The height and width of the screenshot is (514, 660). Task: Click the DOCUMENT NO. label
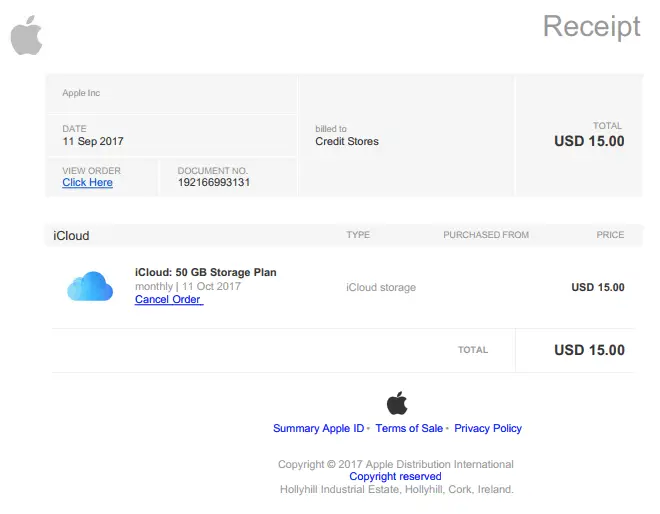(213, 171)
